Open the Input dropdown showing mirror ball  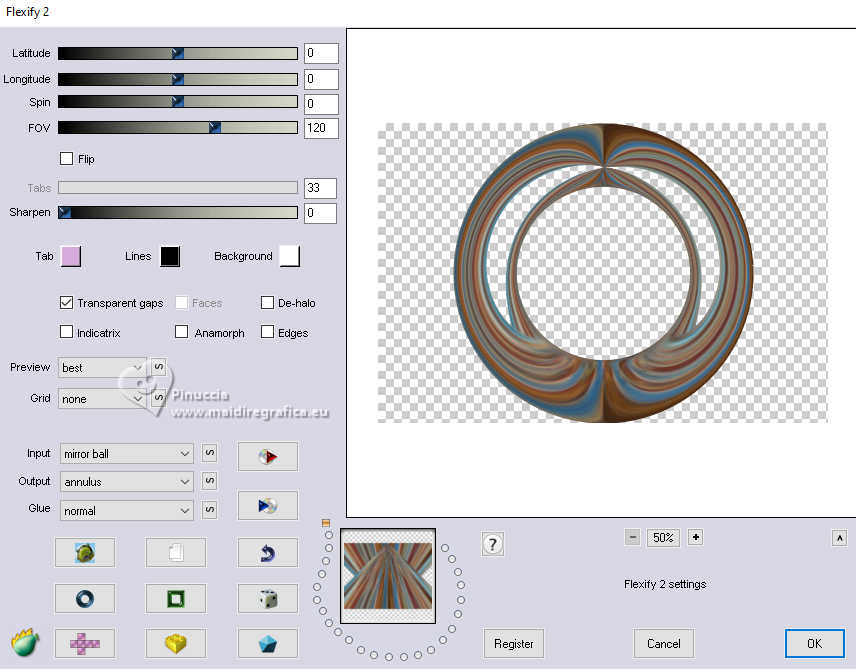(127, 453)
